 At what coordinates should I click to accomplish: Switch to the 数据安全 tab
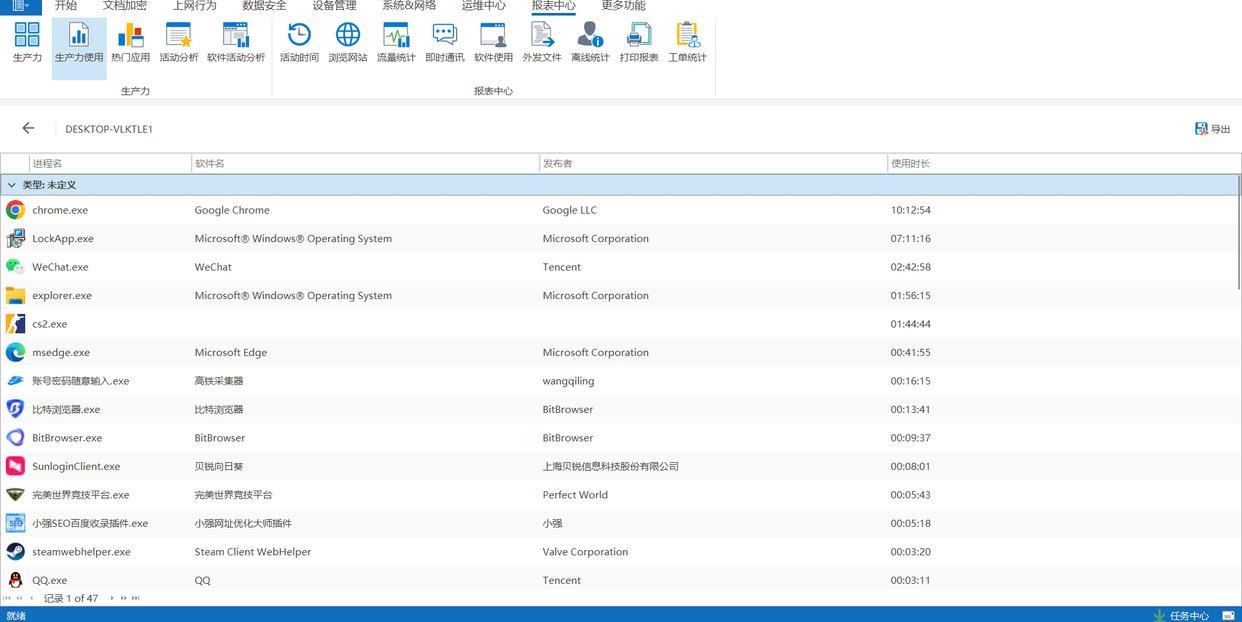pyautogui.click(x=264, y=6)
